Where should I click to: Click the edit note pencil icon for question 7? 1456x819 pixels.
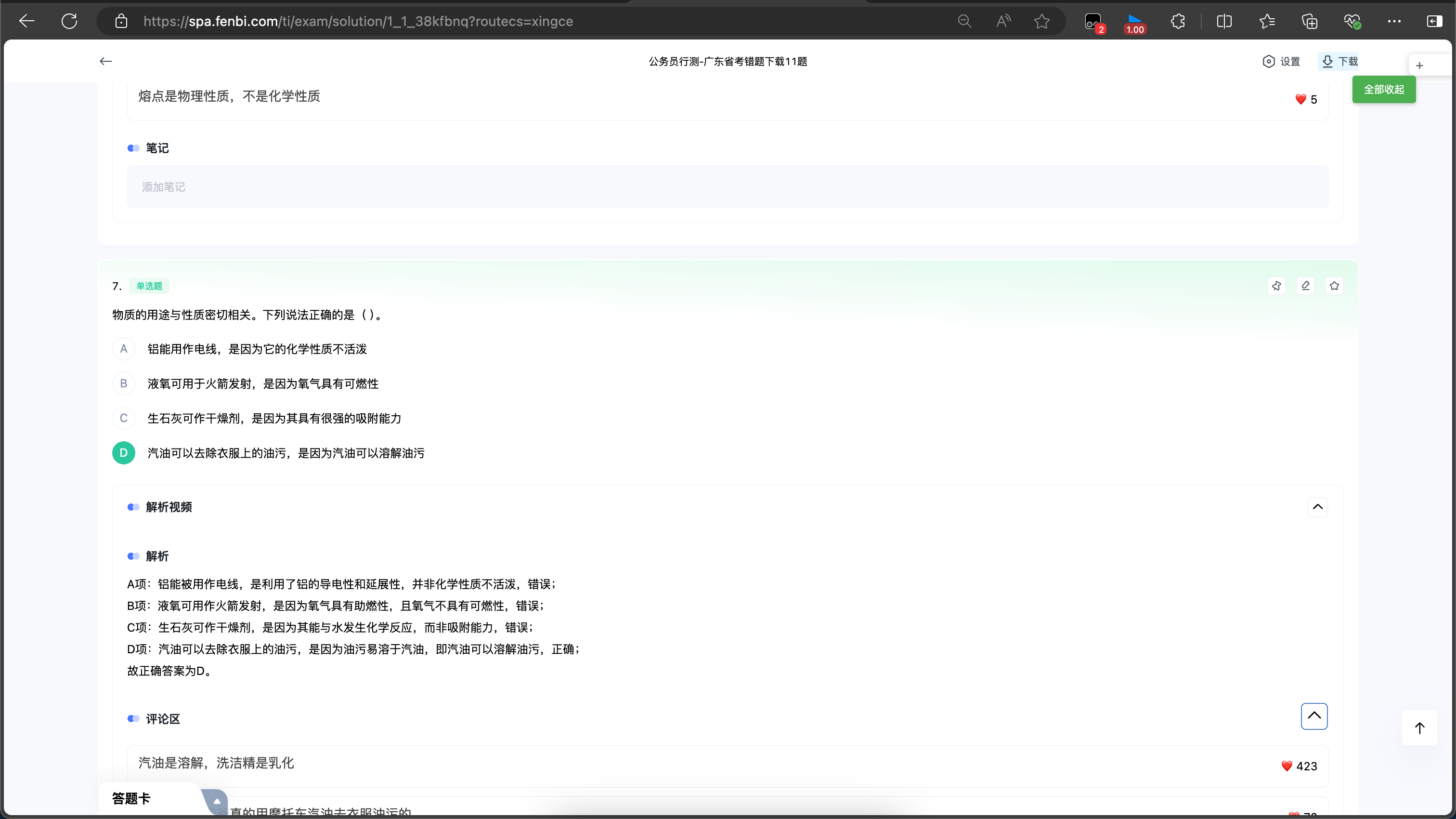(x=1305, y=286)
